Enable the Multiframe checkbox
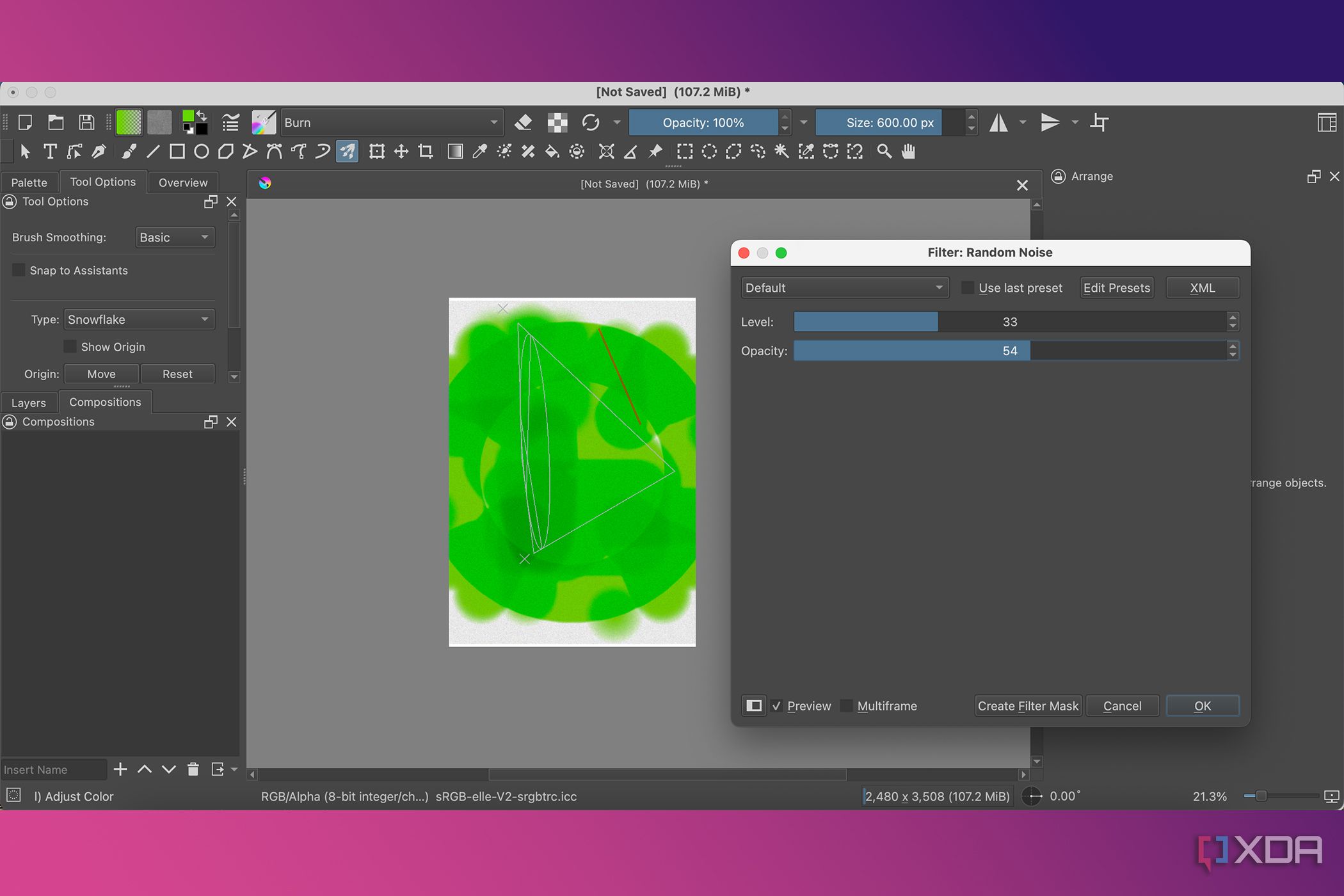Screen dimensions: 1344x896 [x=847, y=706]
